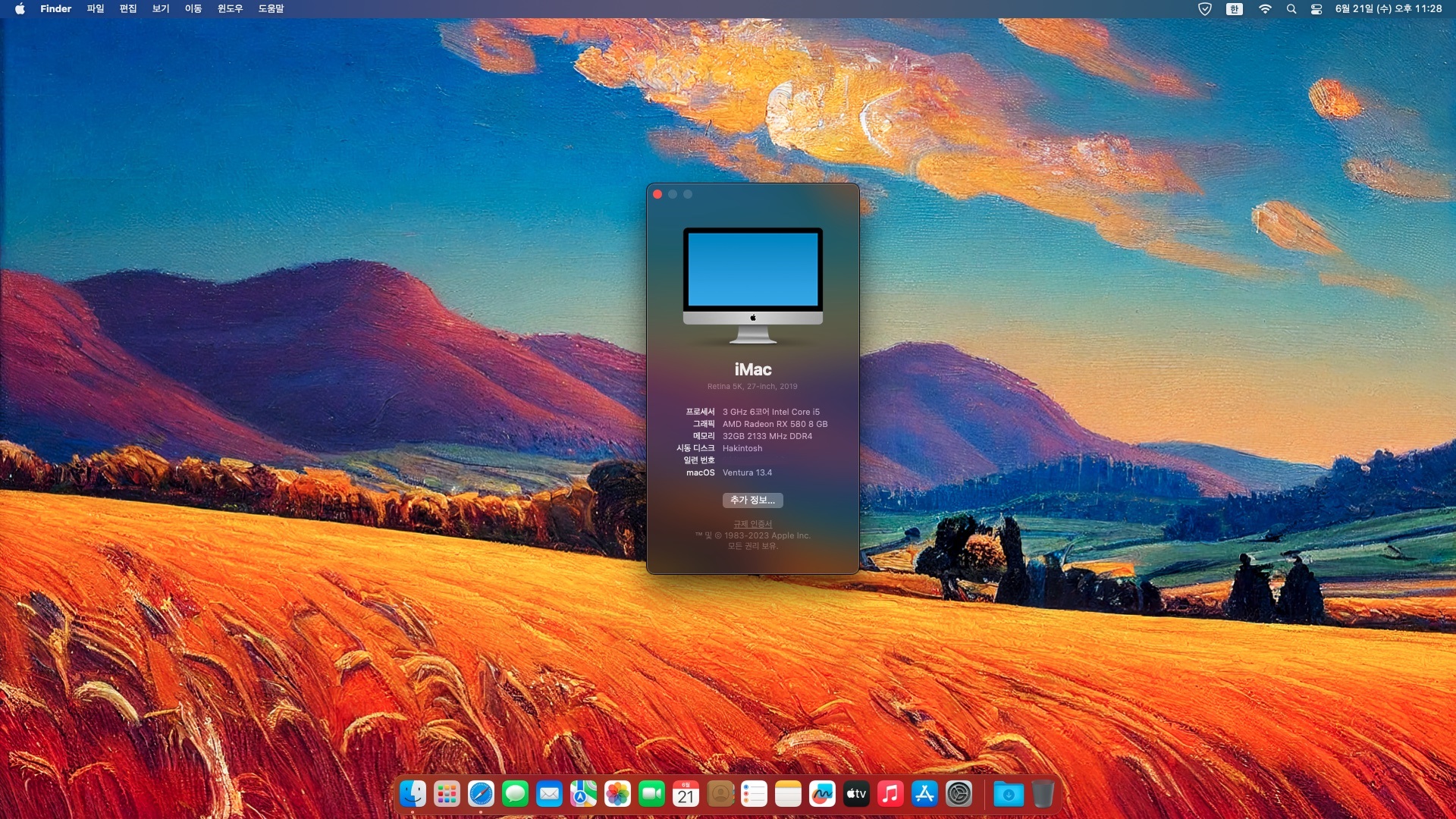
Task: Open the Wi-Fi status menu
Action: pyautogui.click(x=1264, y=9)
